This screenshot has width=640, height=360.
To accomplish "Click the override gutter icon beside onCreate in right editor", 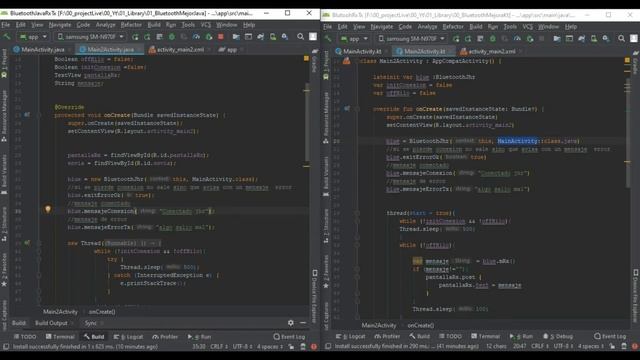I will (347, 109).
